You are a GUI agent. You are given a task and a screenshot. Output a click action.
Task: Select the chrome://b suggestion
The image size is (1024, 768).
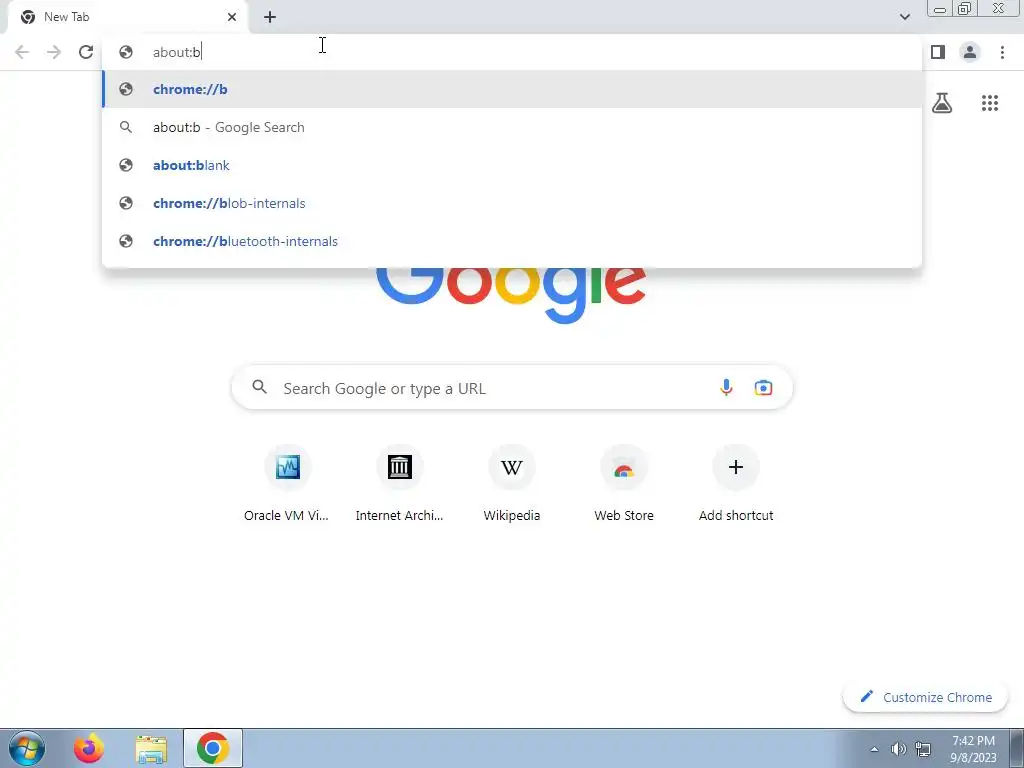tap(512, 89)
